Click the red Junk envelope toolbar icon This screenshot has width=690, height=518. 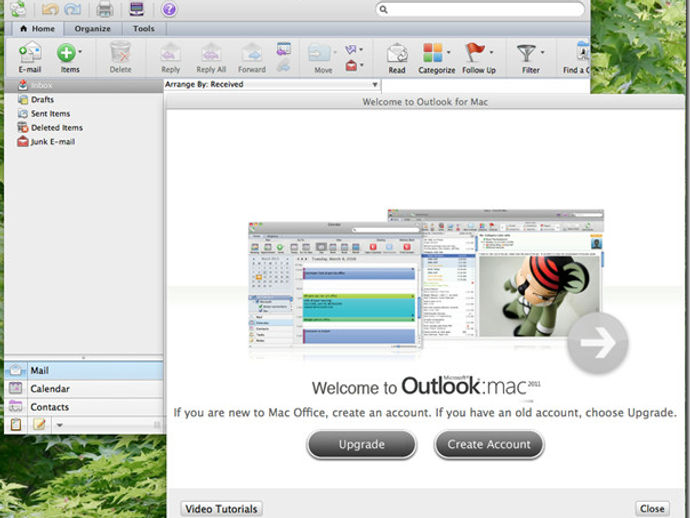(351, 66)
